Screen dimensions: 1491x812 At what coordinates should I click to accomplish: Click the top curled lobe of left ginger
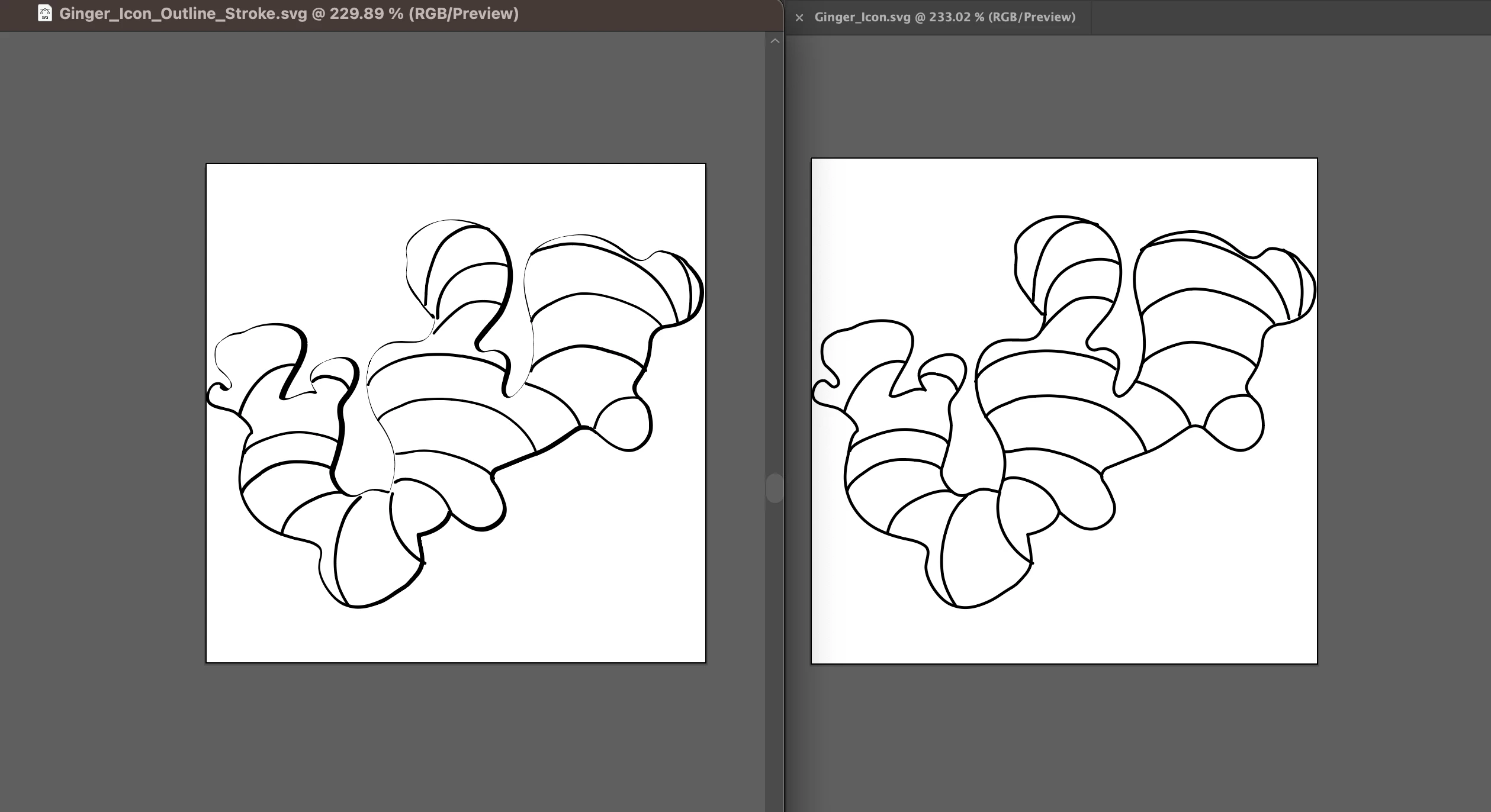point(468,260)
